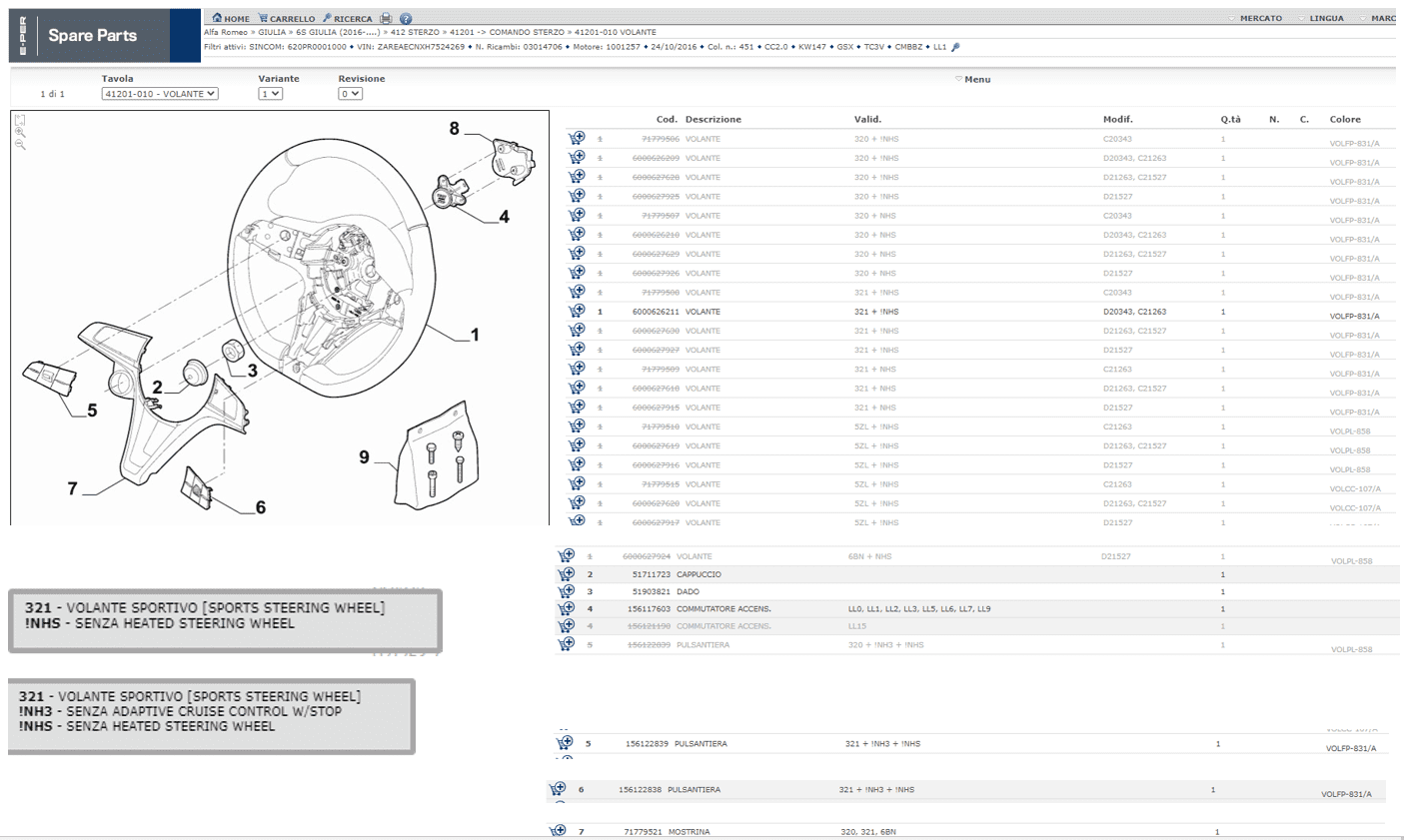1404x840 pixels.
Task: Open the Variante dropdown
Action: (x=270, y=94)
